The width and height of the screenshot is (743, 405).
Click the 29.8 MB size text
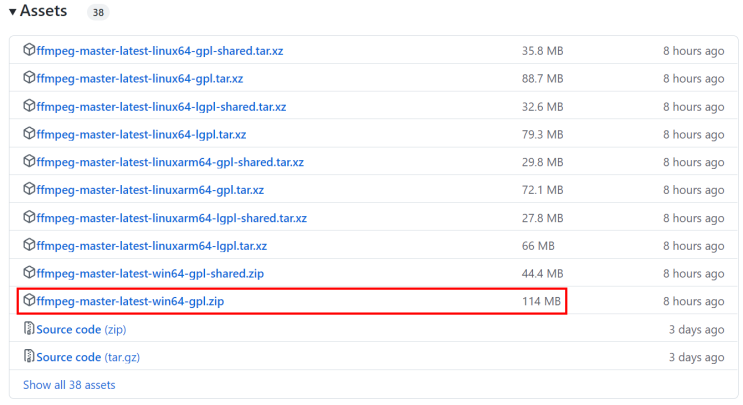543,162
